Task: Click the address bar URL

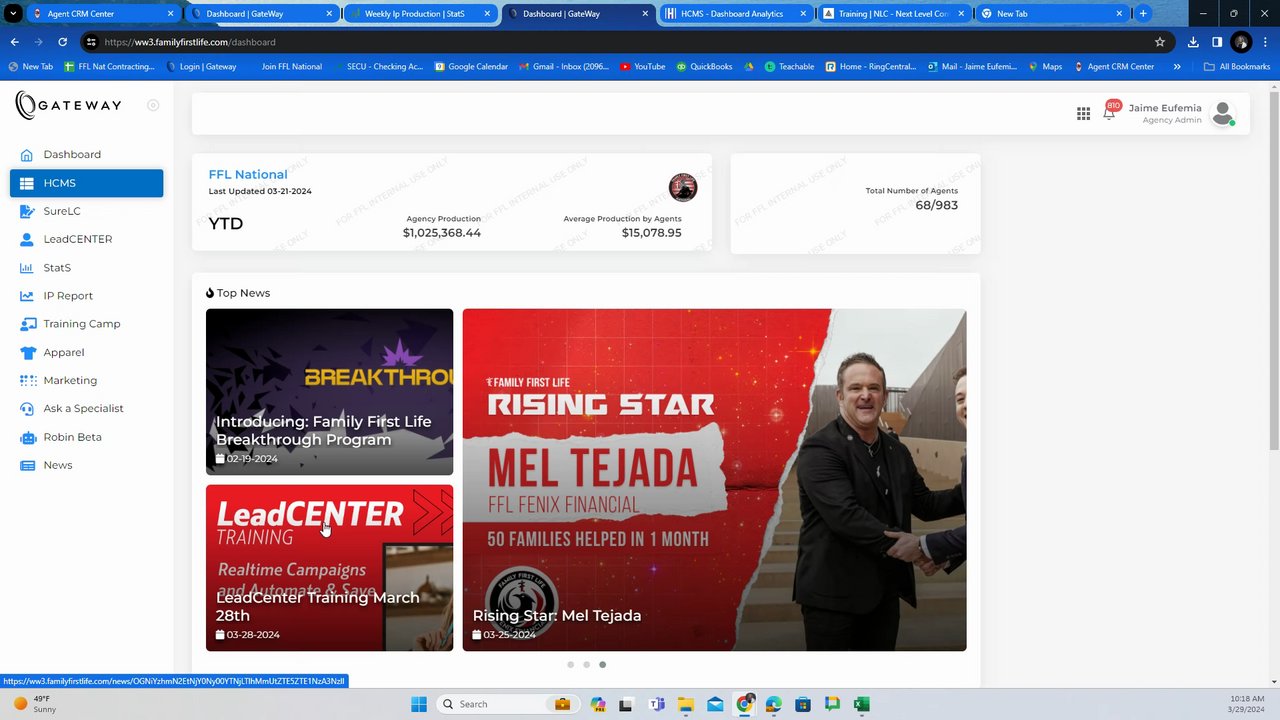Action: point(190,42)
